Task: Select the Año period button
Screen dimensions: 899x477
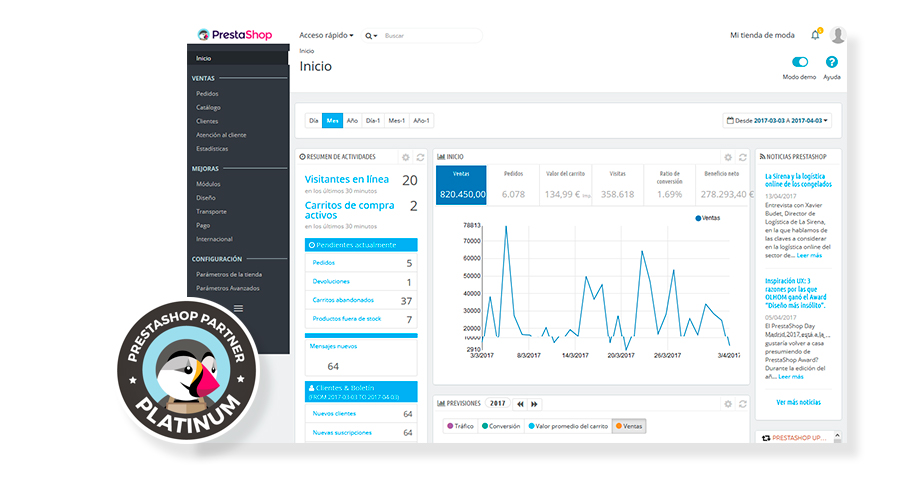Action: pos(352,120)
